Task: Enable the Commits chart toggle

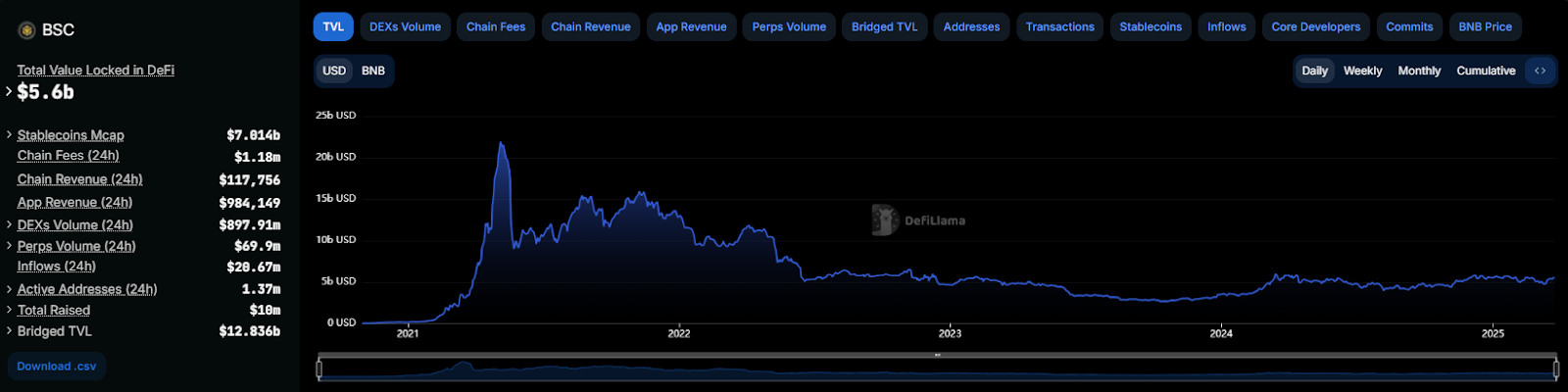Action: [x=1409, y=26]
